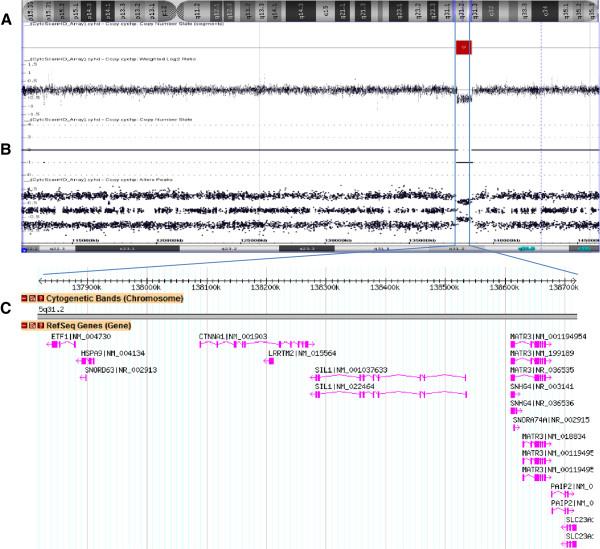The image size is (600, 549).
Task: Select the SIL1|NM_022464 label
Action: pyautogui.click(x=344, y=387)
